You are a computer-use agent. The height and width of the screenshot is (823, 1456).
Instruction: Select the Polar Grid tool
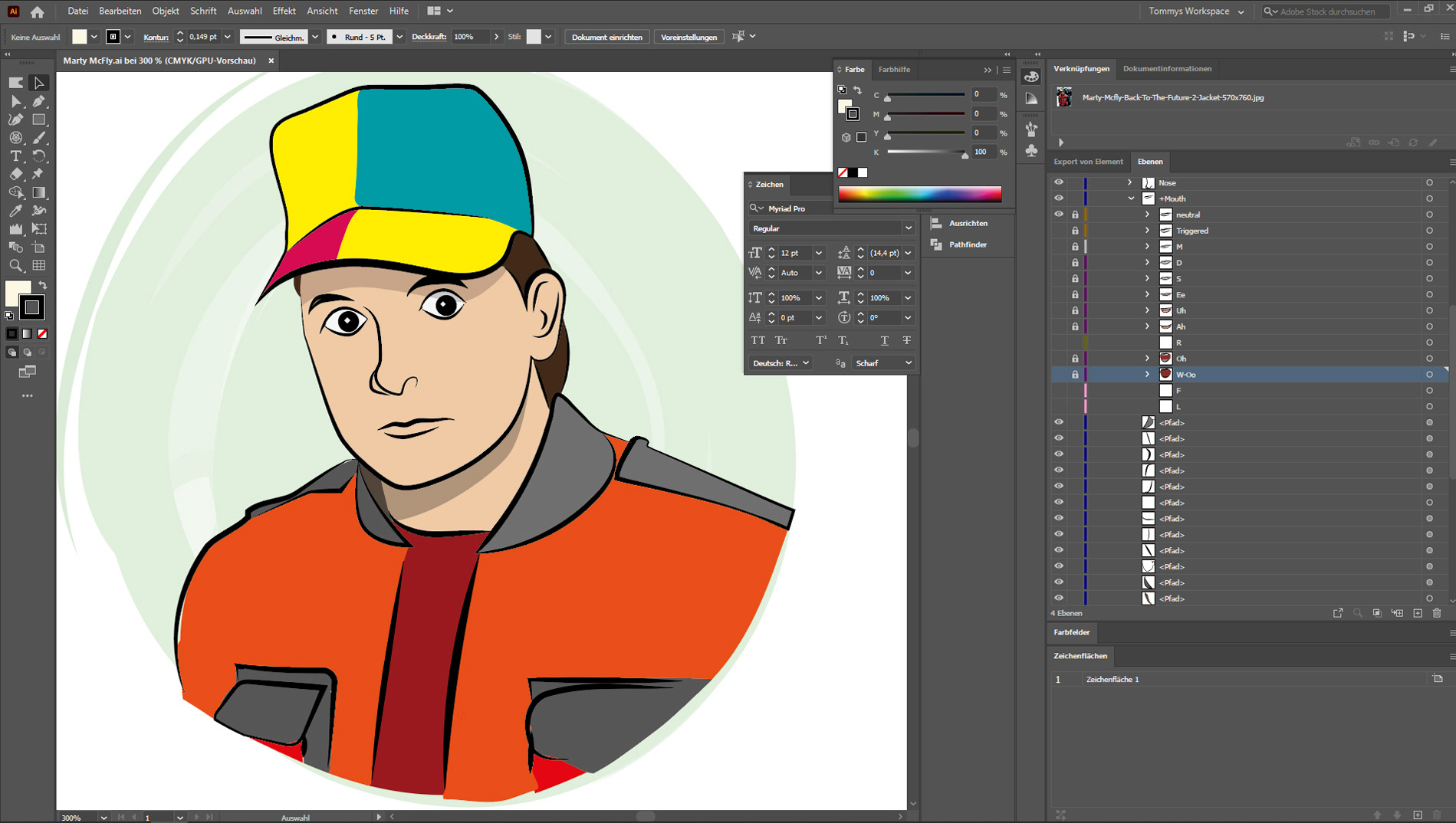tap(16, 138)
